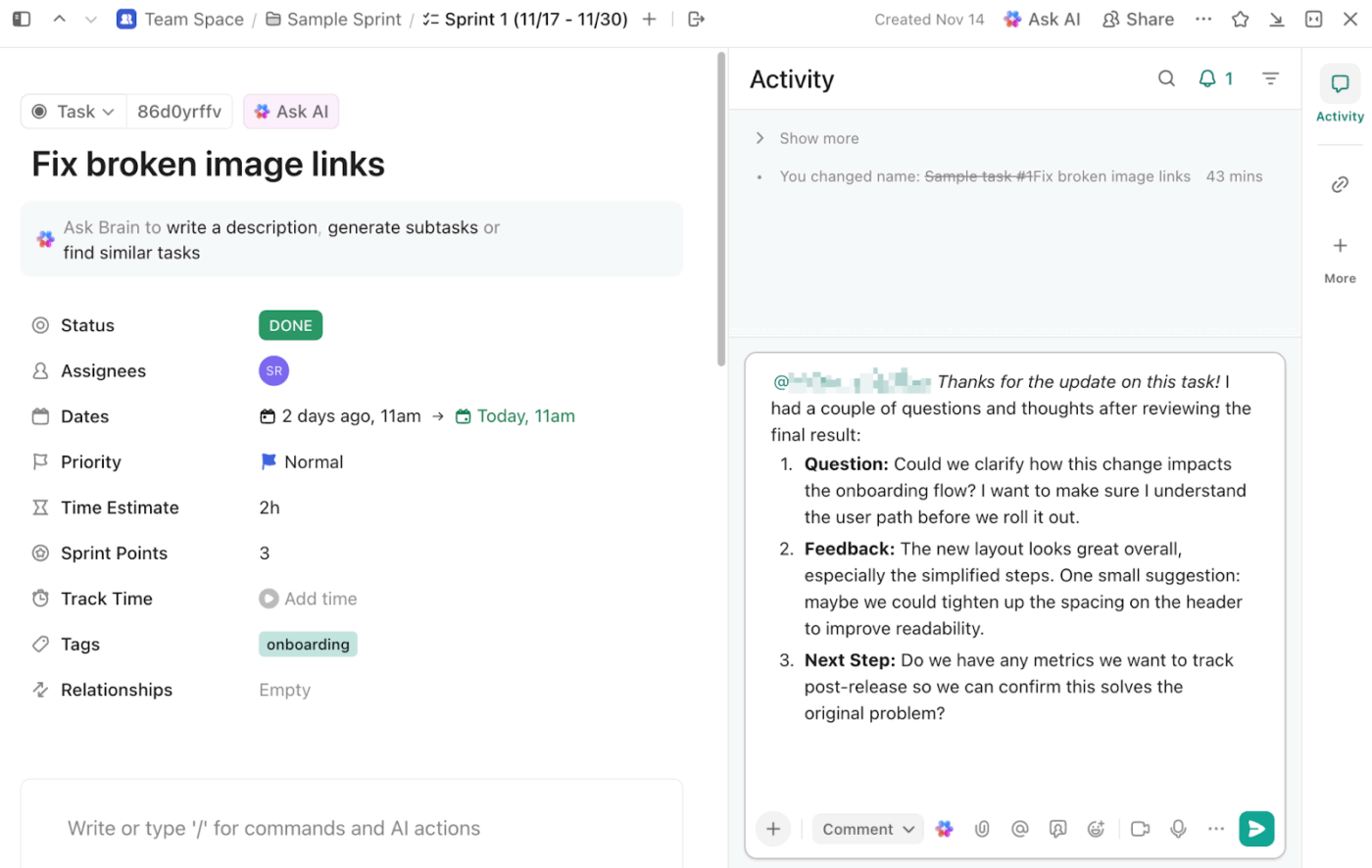The image size is (1372, 868).
Task: Send the comment with the green send button
Action: [1256, 828]
